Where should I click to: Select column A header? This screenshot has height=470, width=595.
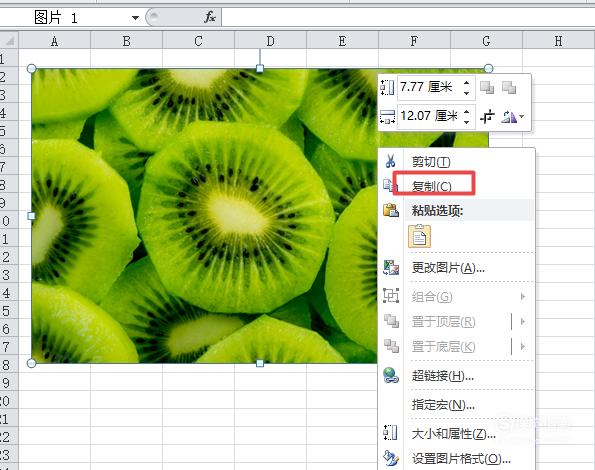point(55,40)
